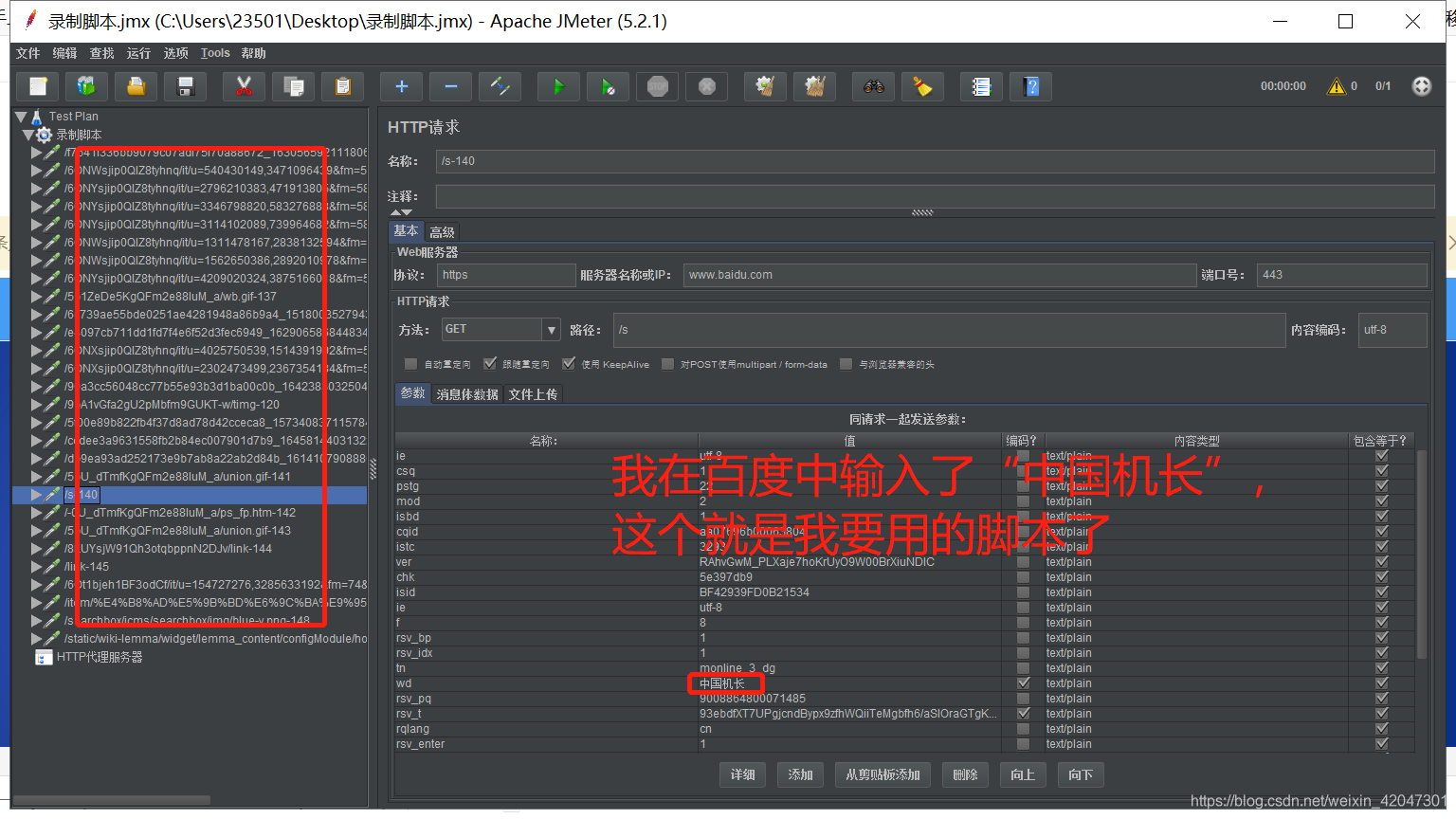The width and height of the screenshot is (1456, 819).
Task: Click the Copy icon in the toolbar
Action: pos(294,86)
